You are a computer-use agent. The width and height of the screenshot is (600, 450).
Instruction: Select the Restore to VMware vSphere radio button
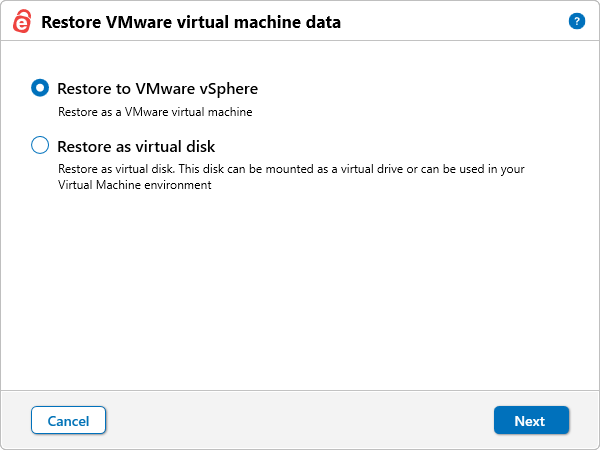[x=40, y=88]
